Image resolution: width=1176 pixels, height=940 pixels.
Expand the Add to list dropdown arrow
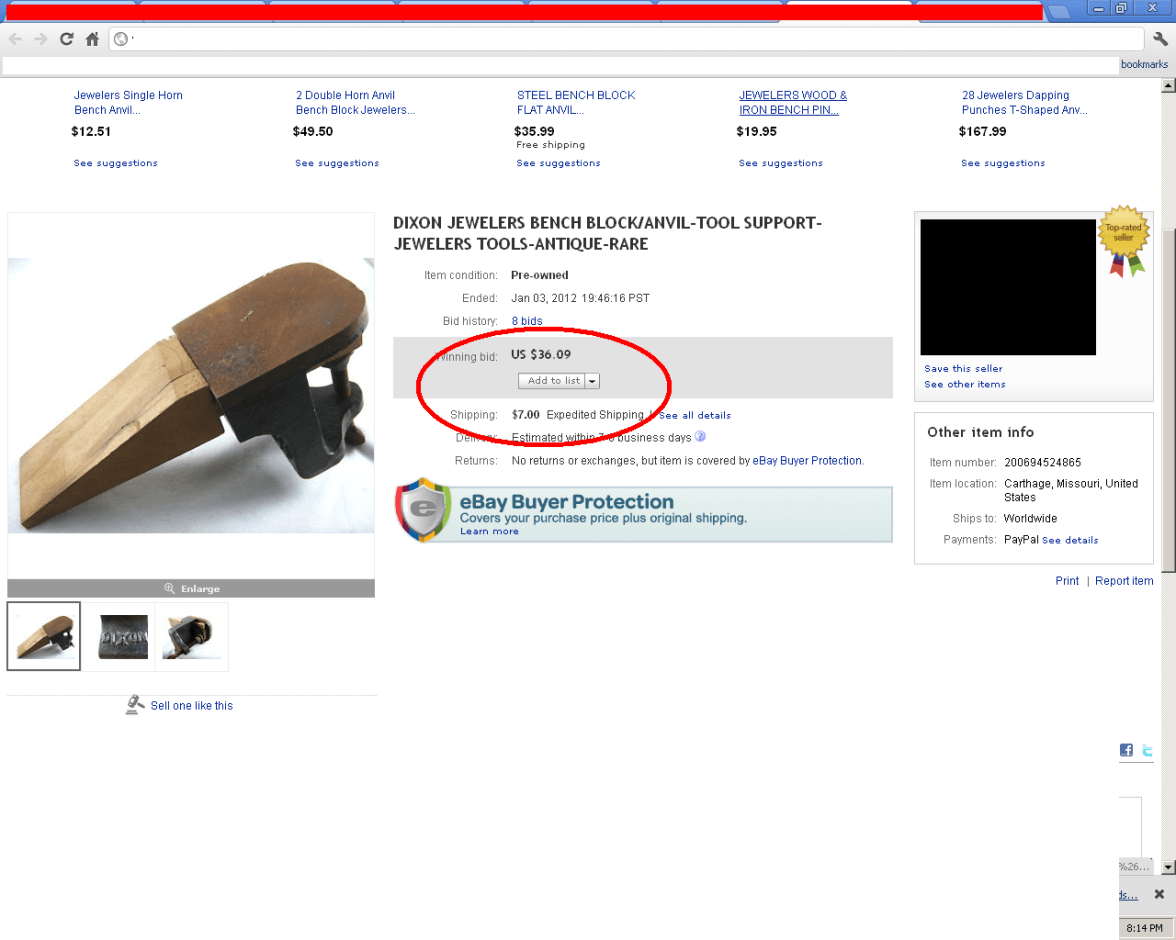592,381
